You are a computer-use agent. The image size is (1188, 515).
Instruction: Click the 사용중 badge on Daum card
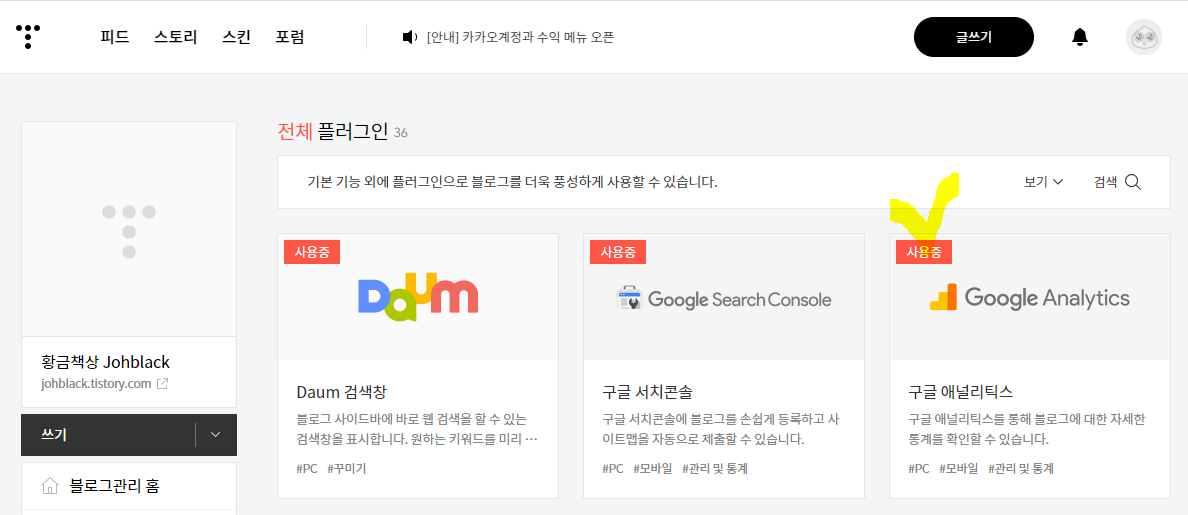pos(312,252)
